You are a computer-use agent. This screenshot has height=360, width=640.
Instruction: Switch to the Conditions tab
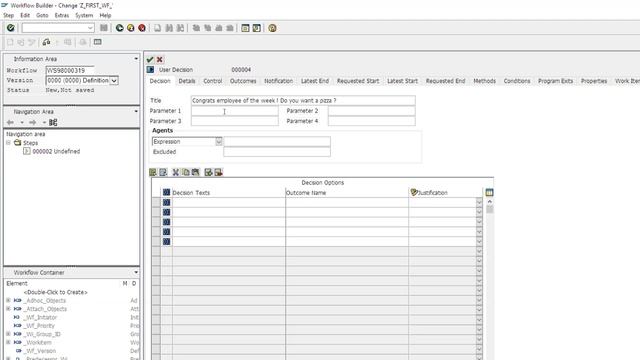click(x=517, y=81)
